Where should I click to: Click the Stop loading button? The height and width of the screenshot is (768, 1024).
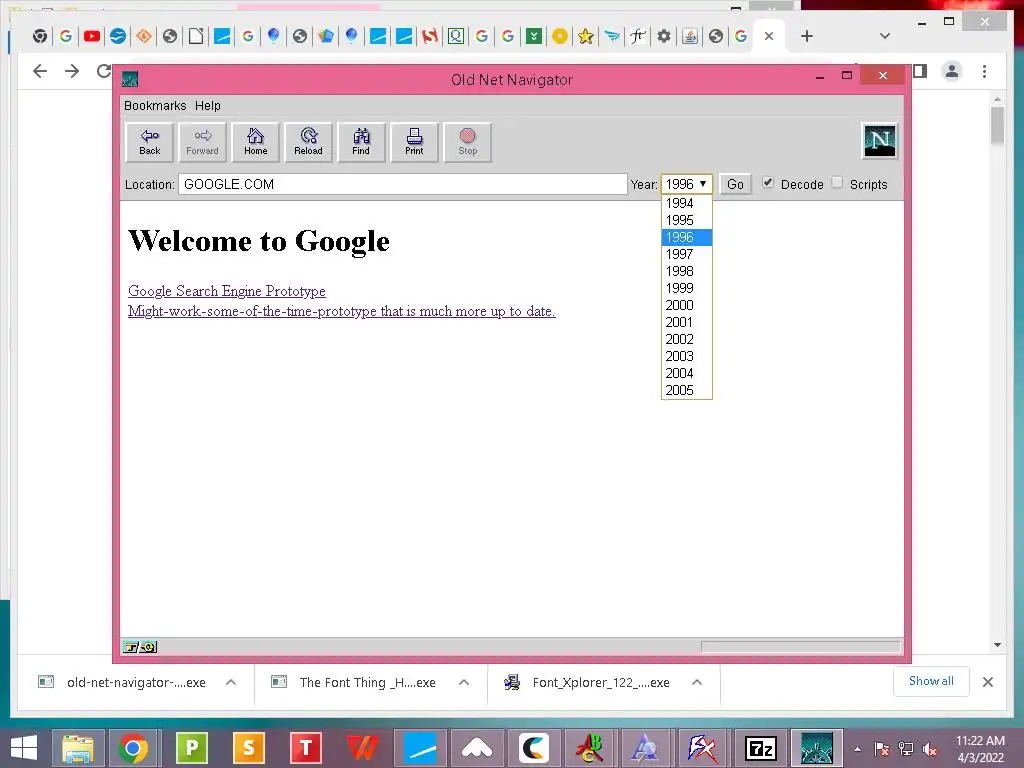click(468, 142)
